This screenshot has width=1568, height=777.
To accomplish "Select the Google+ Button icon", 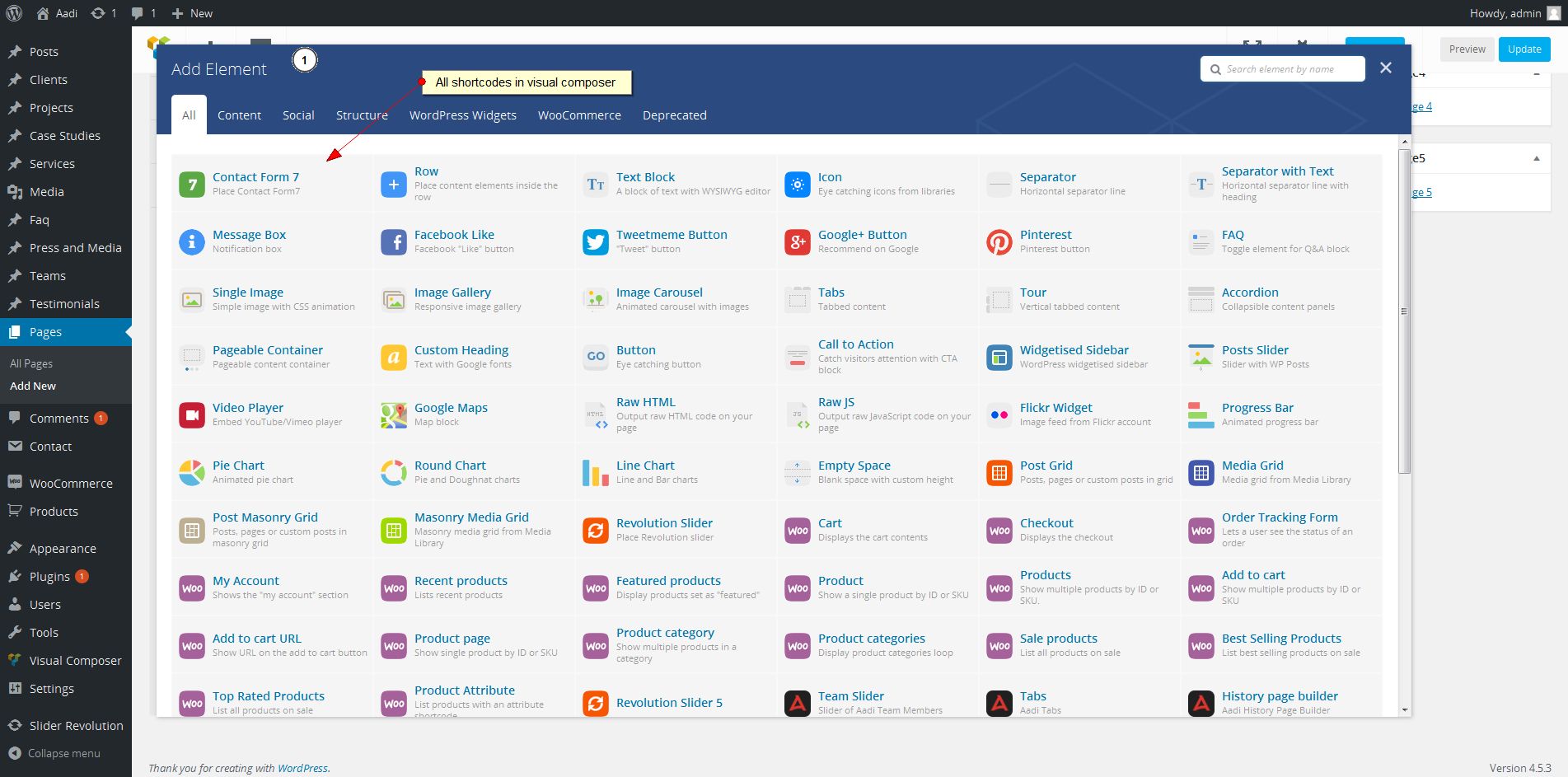I will (x=798, y=241).
